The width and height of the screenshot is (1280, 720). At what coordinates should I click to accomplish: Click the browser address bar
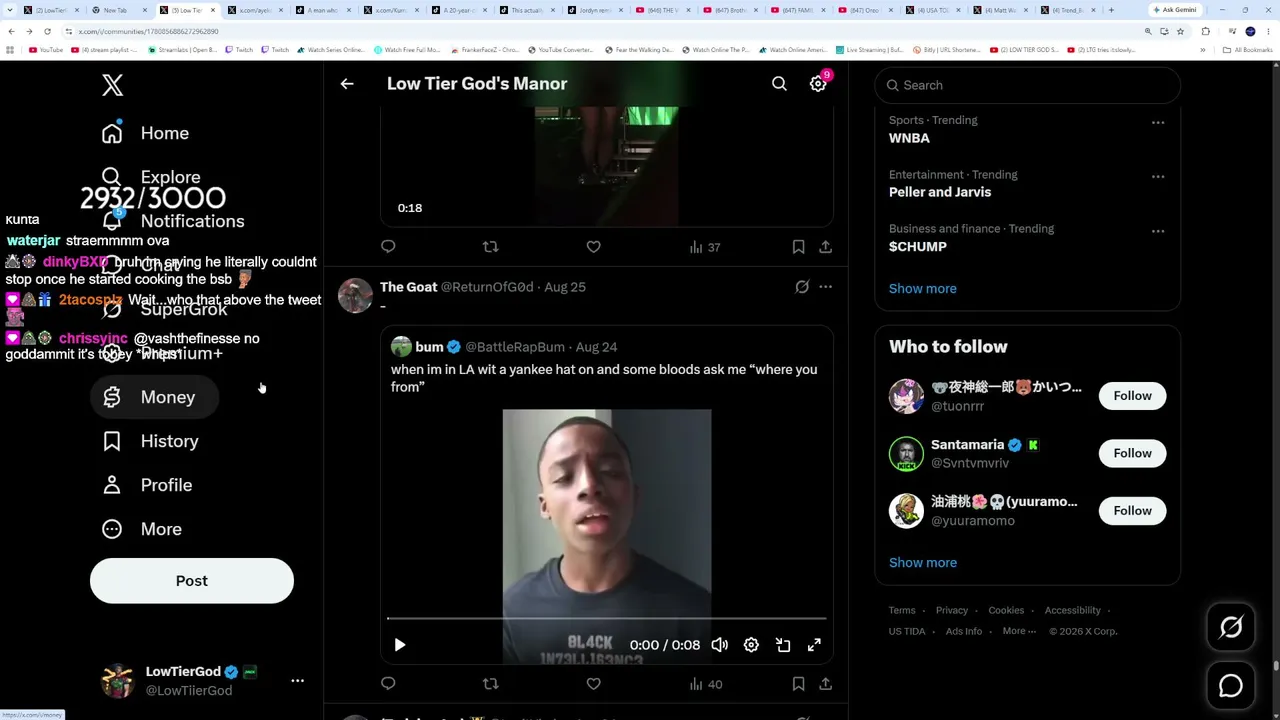coord(600,31)
